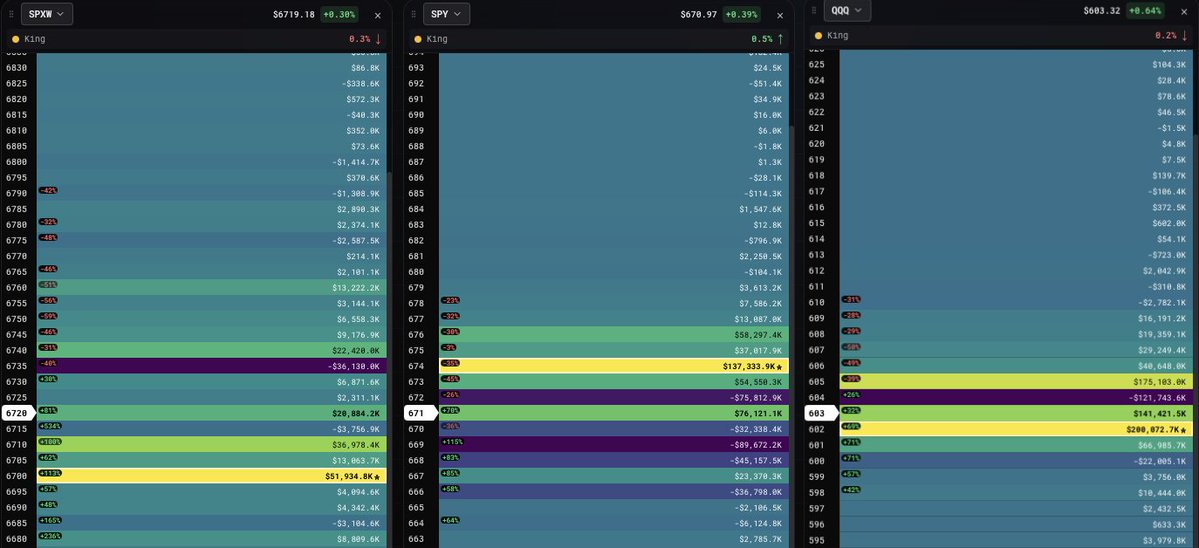Click the +0.64% change badge for QQQ

(x=1145, y=11)
